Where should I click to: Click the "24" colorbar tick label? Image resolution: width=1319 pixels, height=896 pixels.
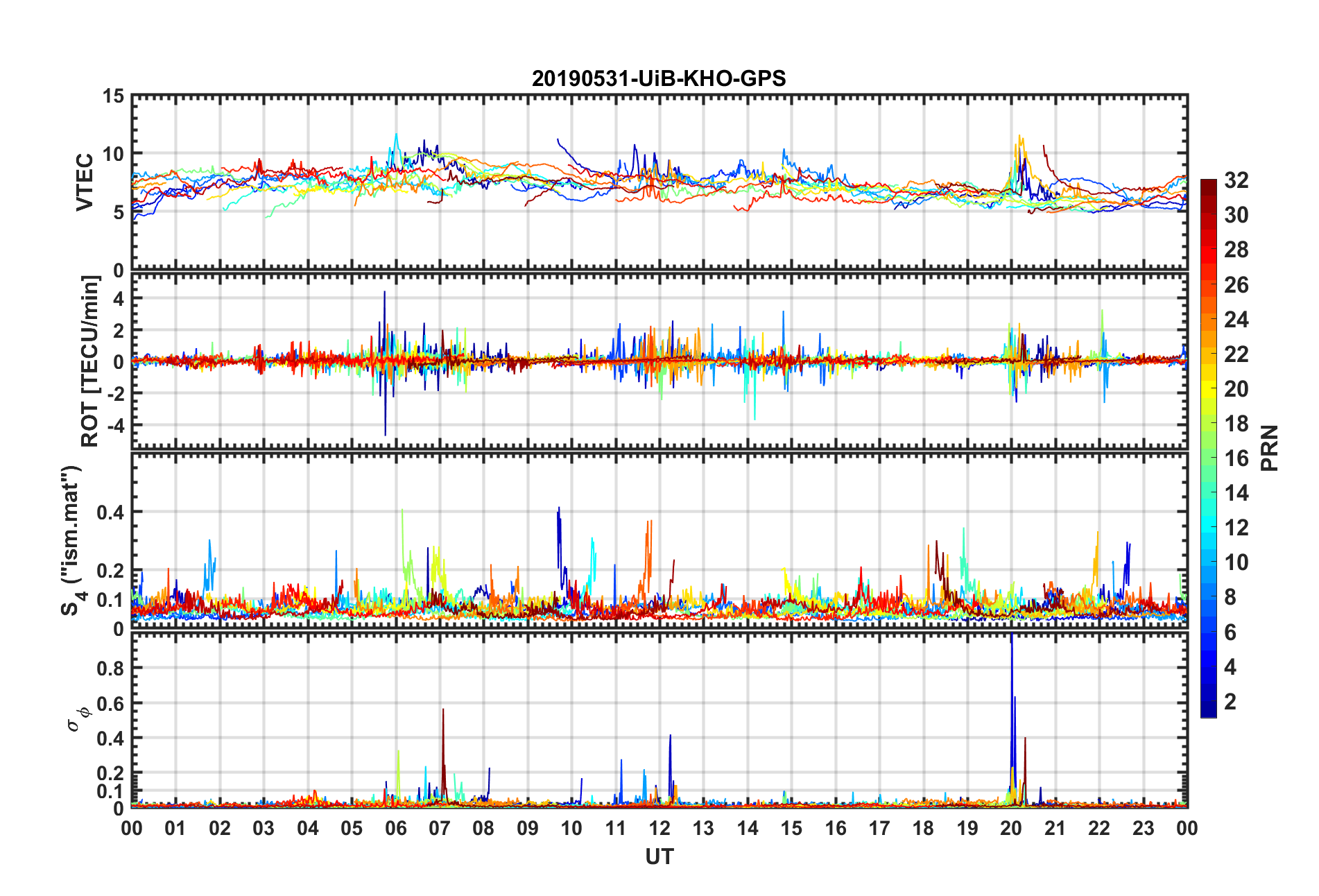[x=1236, y=320]
